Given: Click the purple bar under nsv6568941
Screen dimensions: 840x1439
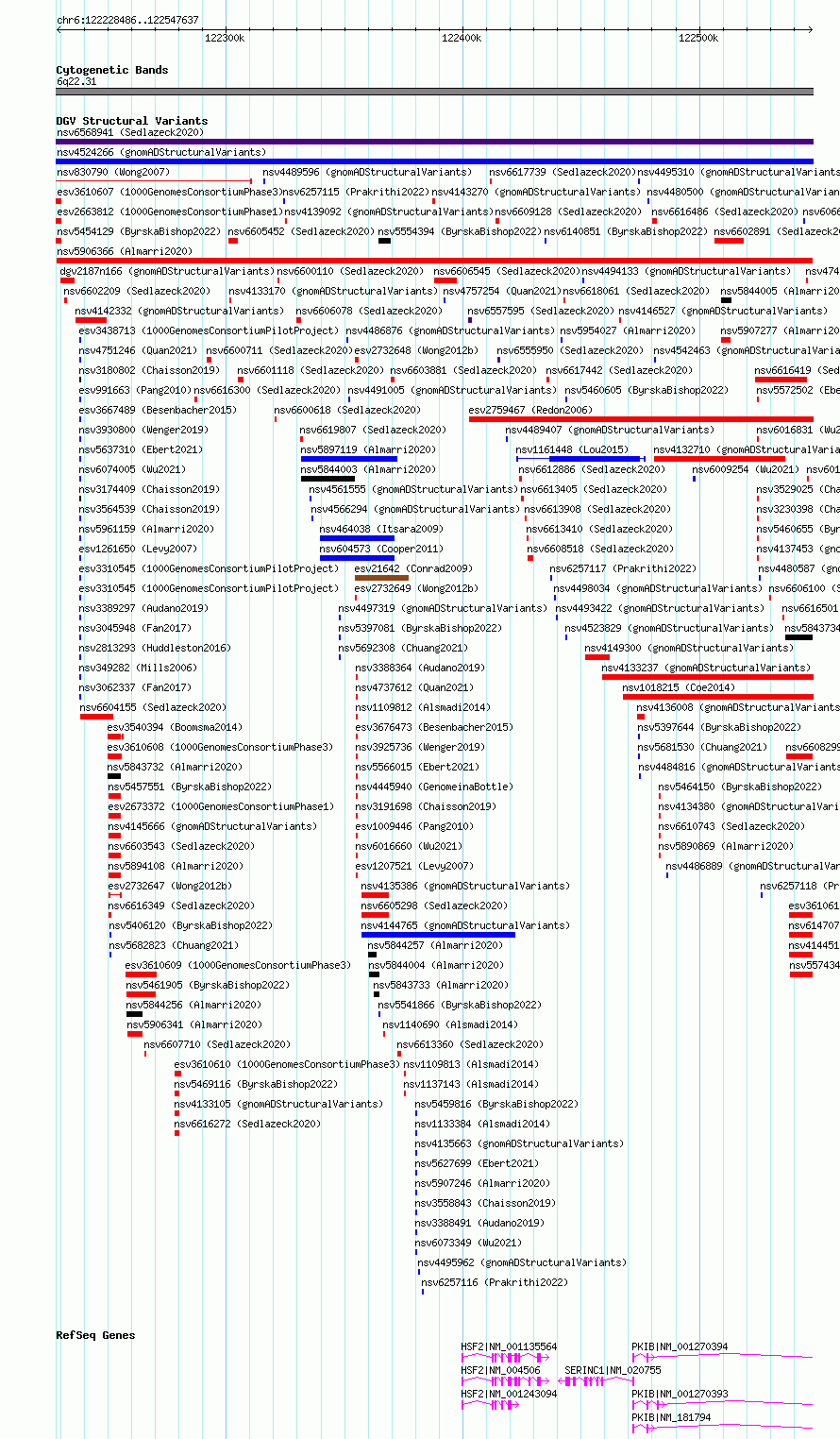Looking at the screenshot, I should pyautogui.click(x=434, y=142).
